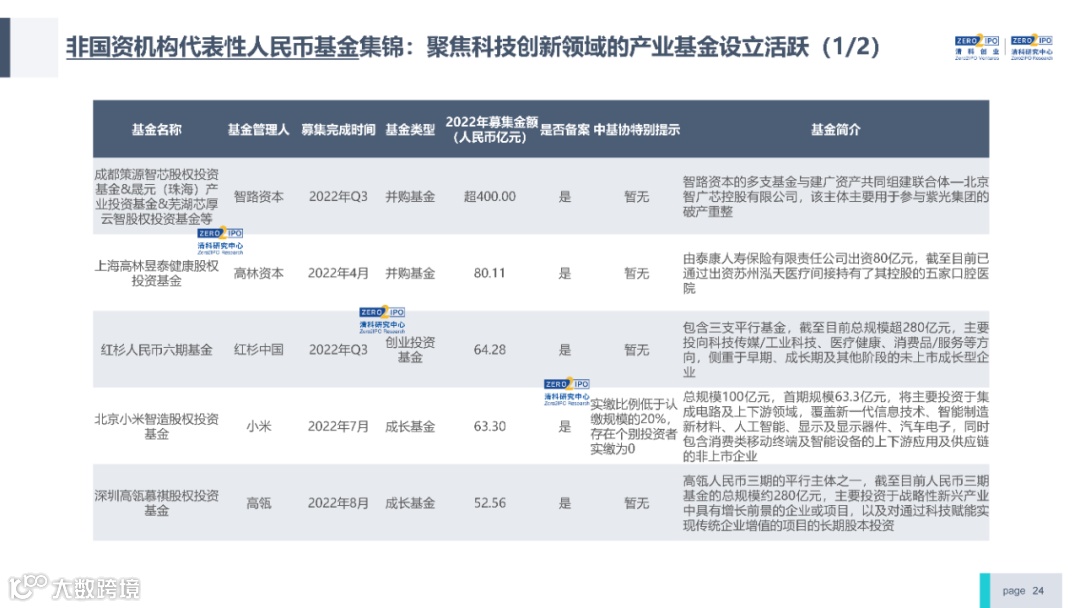Image resolution: width=1080 pixels, height=608 pixels.
Task: Select 并购基金 in the 高林资本 row
Action: pos(410,273)
